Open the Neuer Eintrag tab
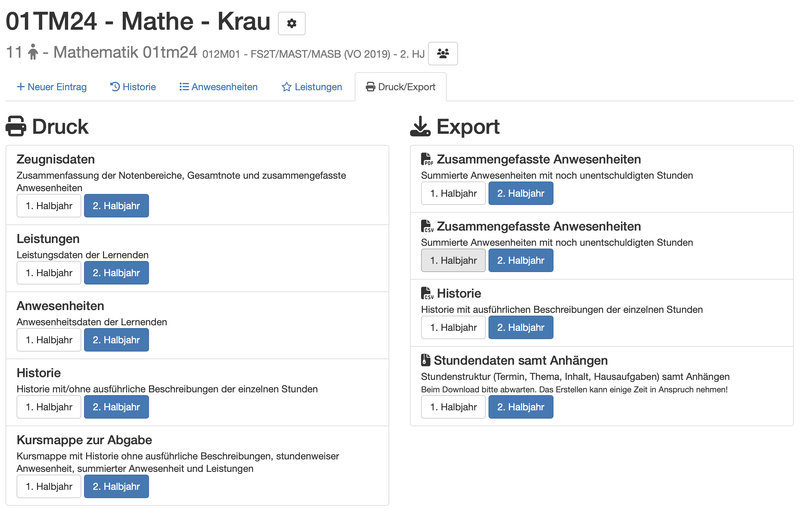The height and width of the screenshot is (513, 800). click(51, 87)
